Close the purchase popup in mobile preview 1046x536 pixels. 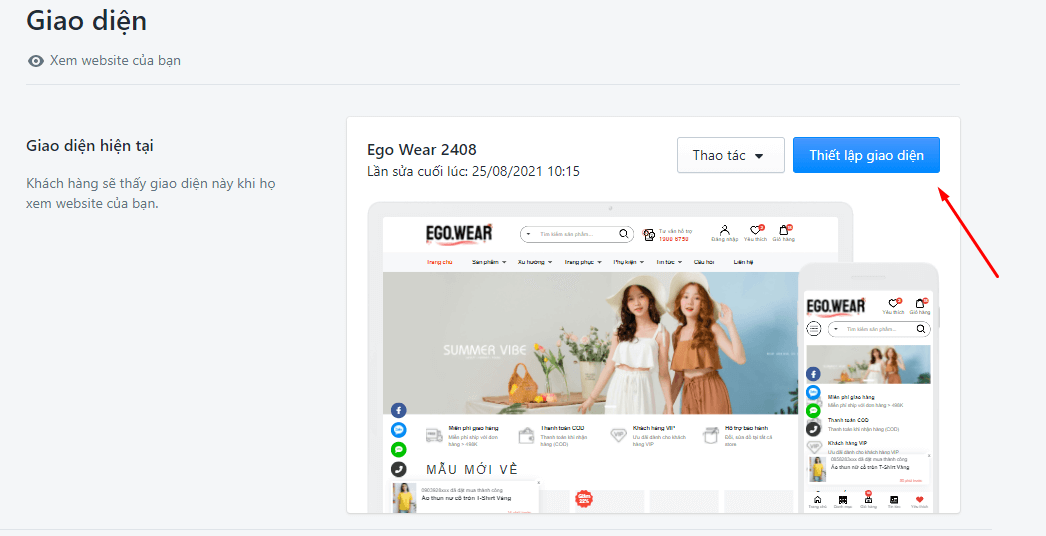point(929,456)
